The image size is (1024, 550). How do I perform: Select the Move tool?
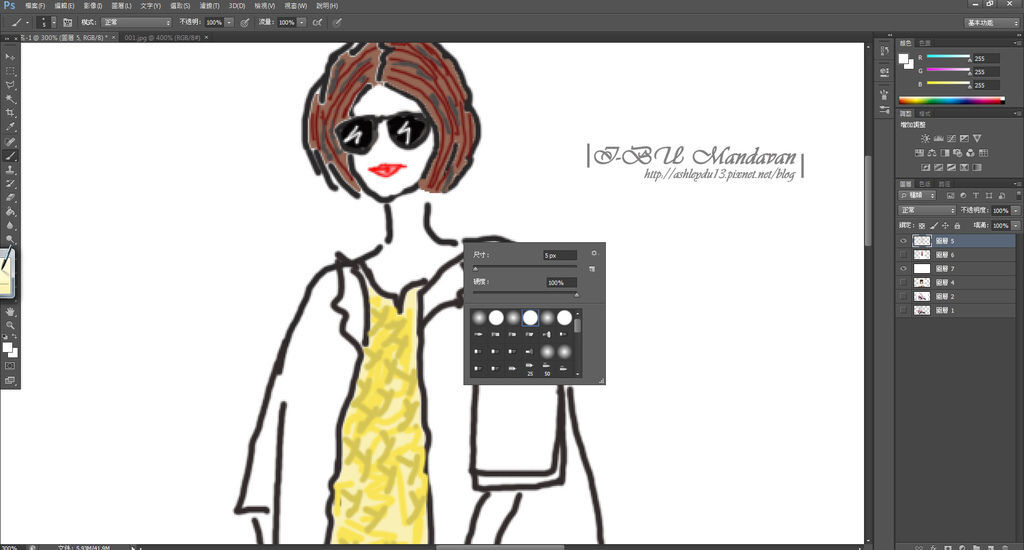click(10, 57)
